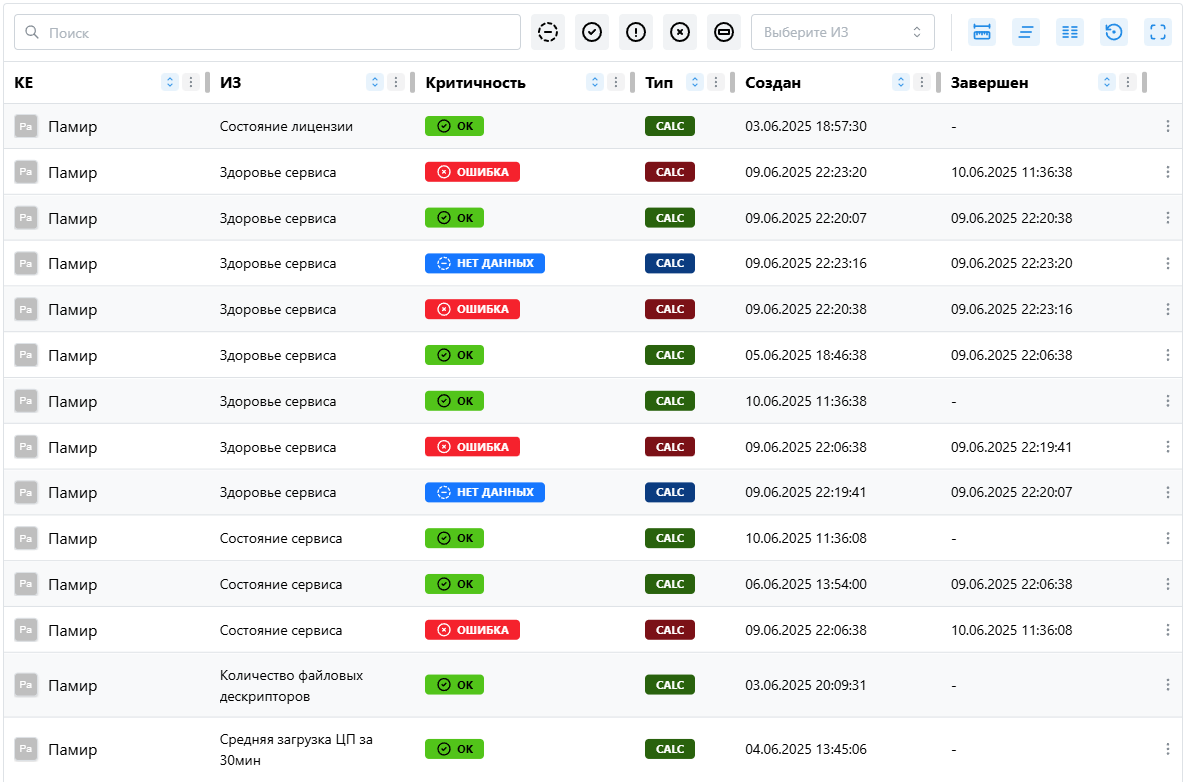This screenshot has height=782, width=1186.
Task: Click the created date '03.06.2025 18:57:30'
Action: coord(806,126)
